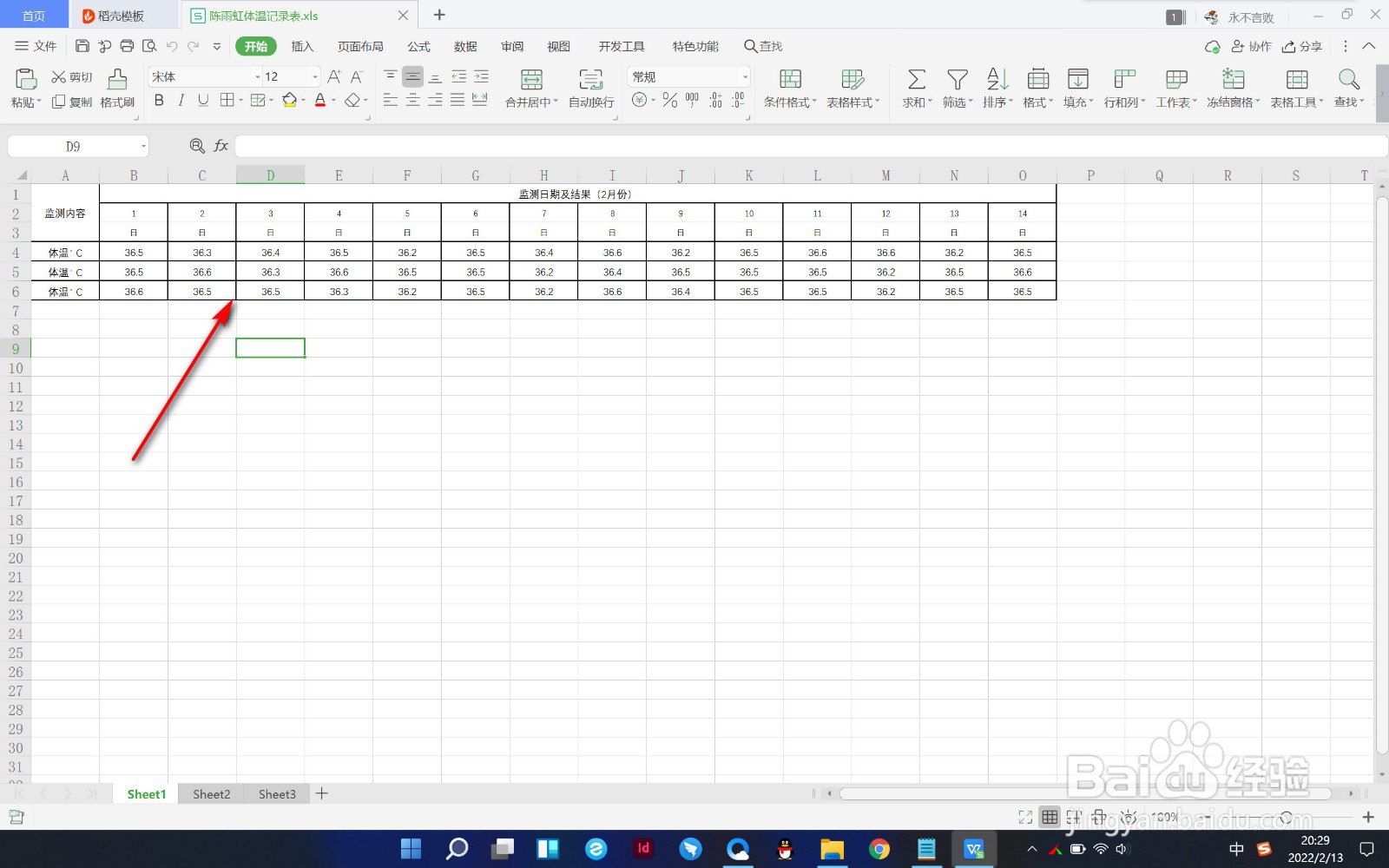Image resolution: width=1389 pixels, height=868 pixels.
Task: Toggle italic formatting
Action: pyautogui.click(x=181, y=101)
